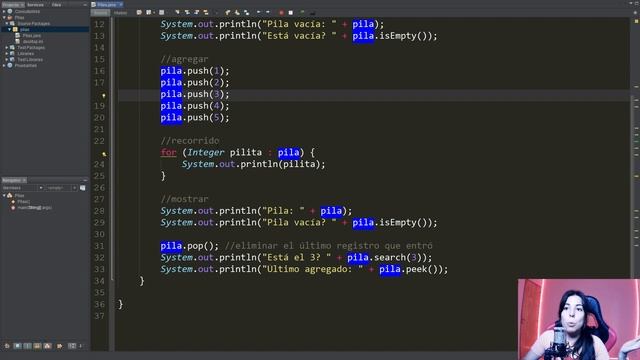Screen dimensions: 640x360
Task: Start macro recording red button
Action: [281, 12]
